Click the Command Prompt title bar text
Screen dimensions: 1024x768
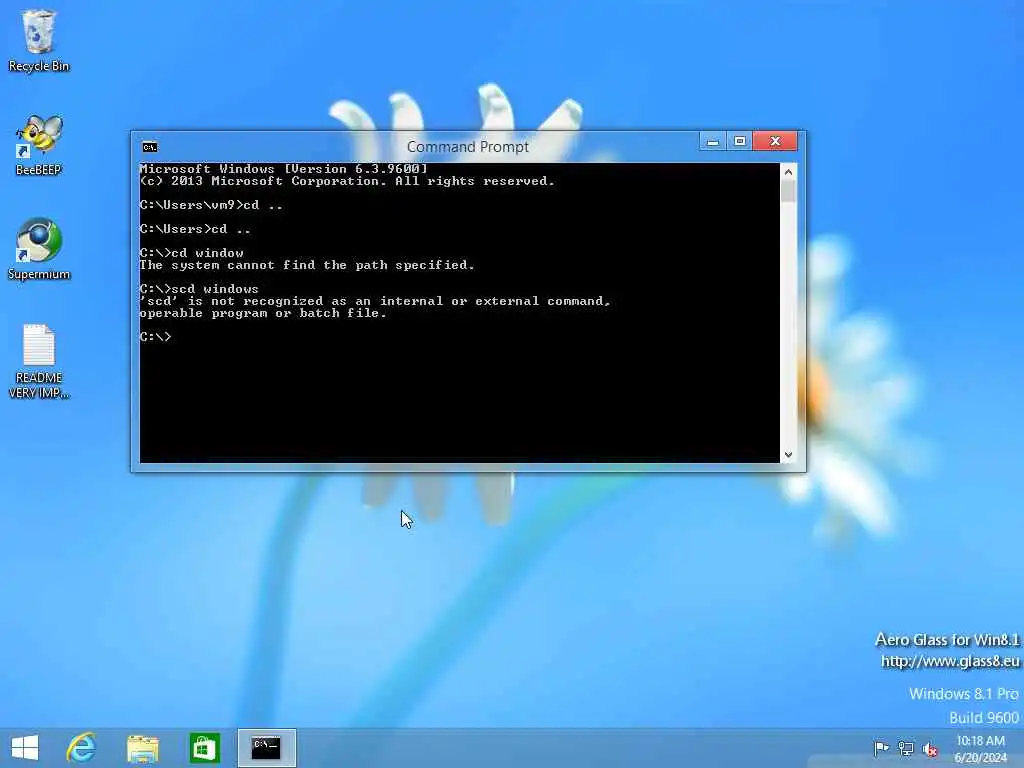click(x=468, y=147)
